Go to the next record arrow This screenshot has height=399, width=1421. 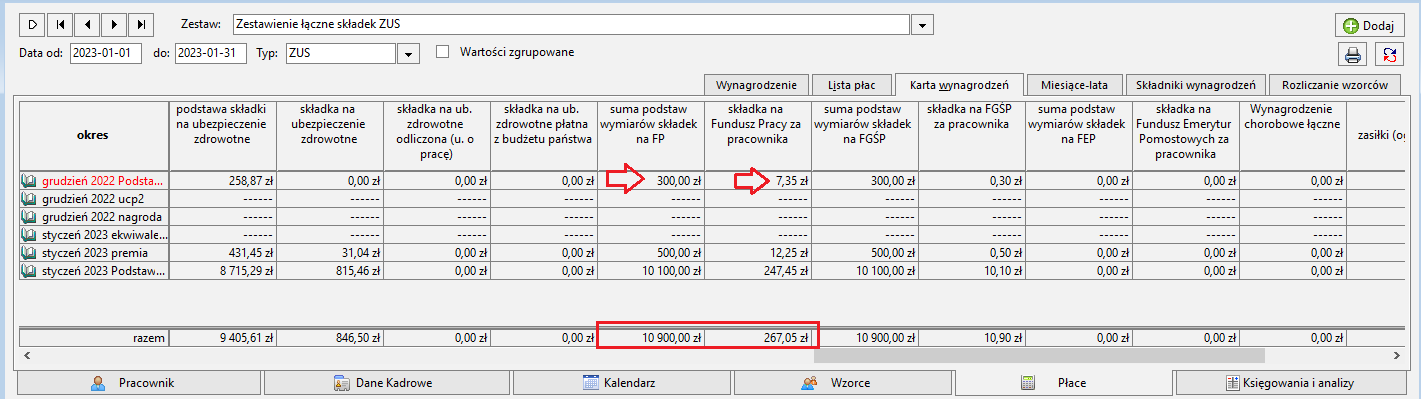tap(115, 24)
